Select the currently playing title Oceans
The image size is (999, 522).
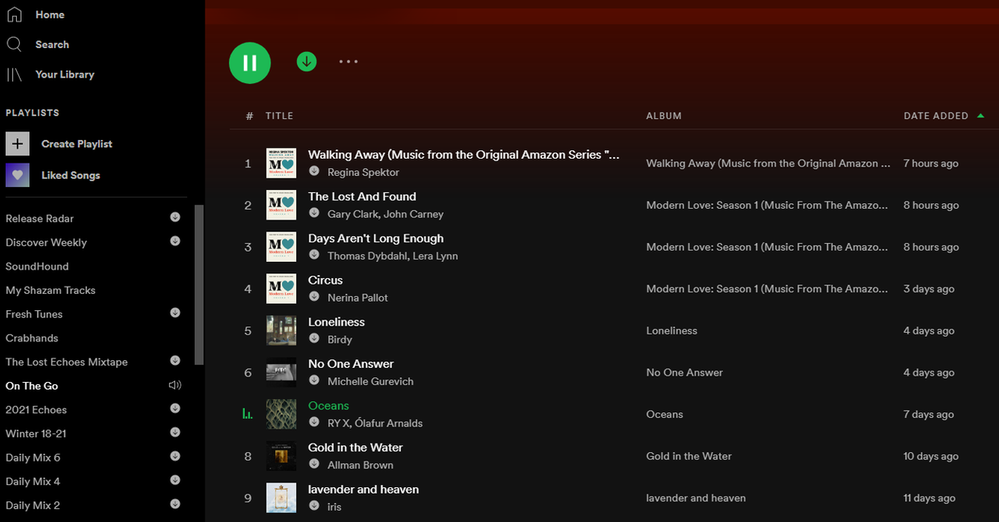pos(328,406)
